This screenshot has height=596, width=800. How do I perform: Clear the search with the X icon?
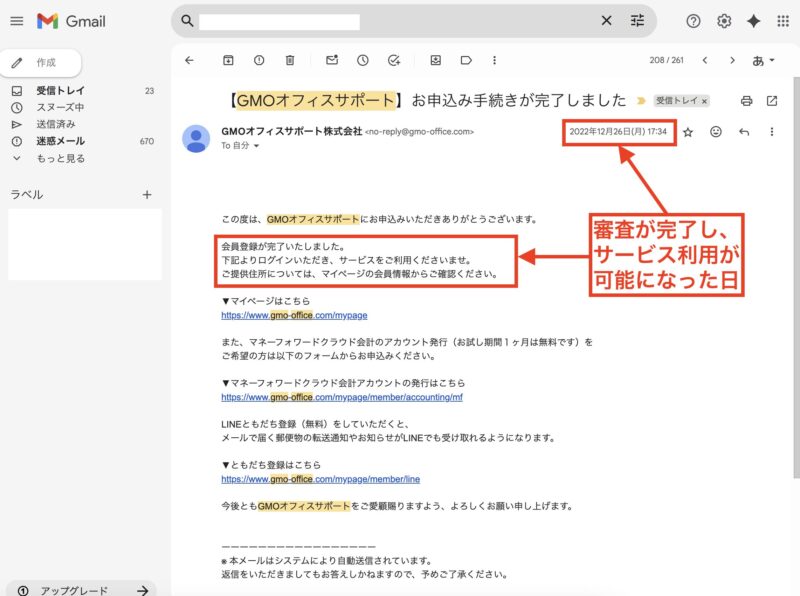pos(606,21)
